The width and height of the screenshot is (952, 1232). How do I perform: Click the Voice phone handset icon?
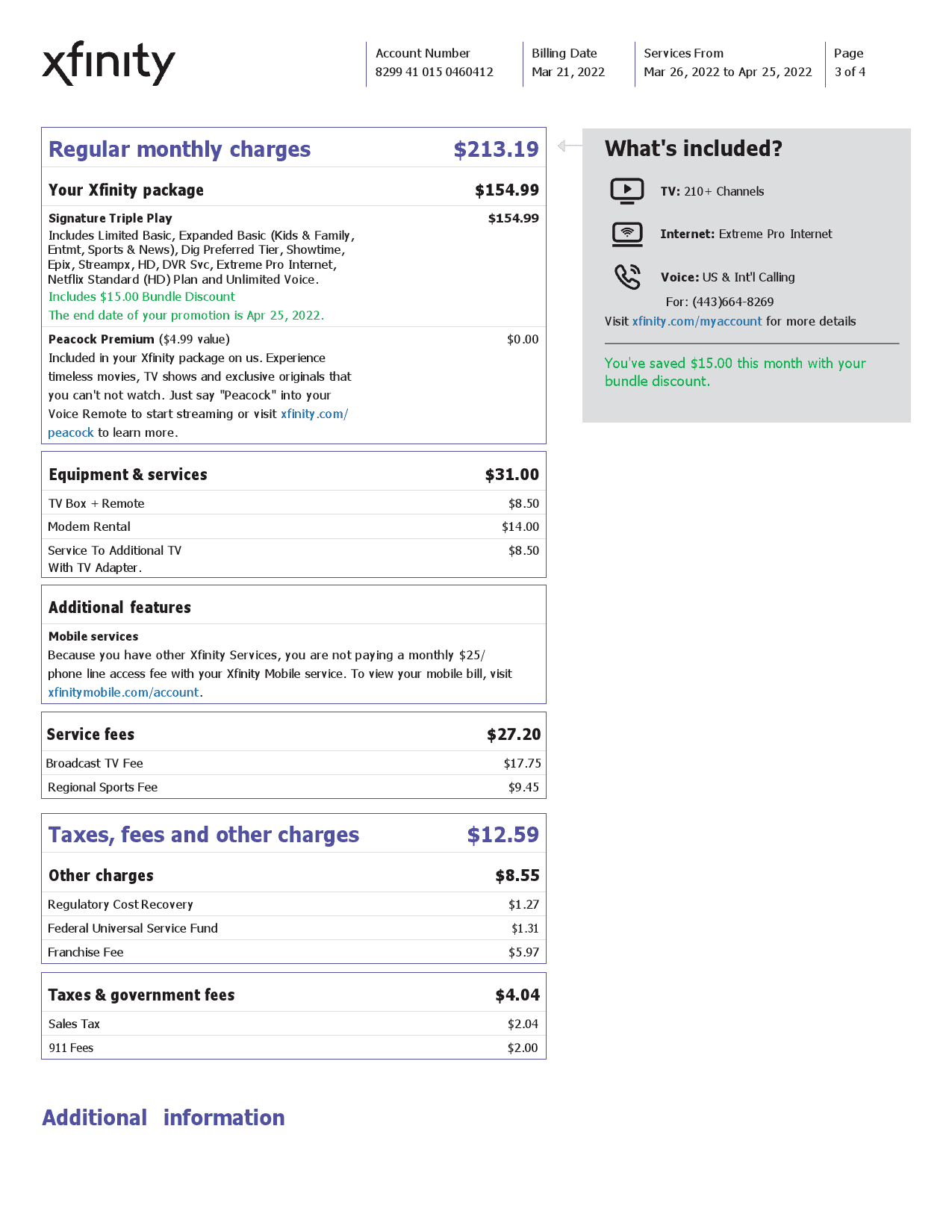pos(627,276)
